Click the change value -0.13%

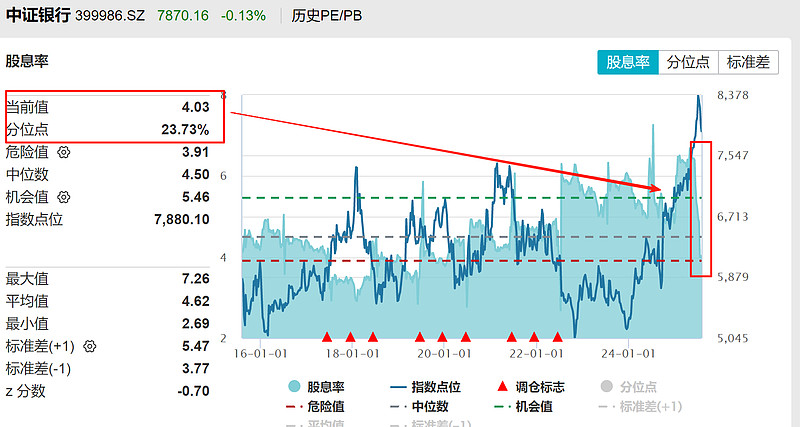coord(243,16)
